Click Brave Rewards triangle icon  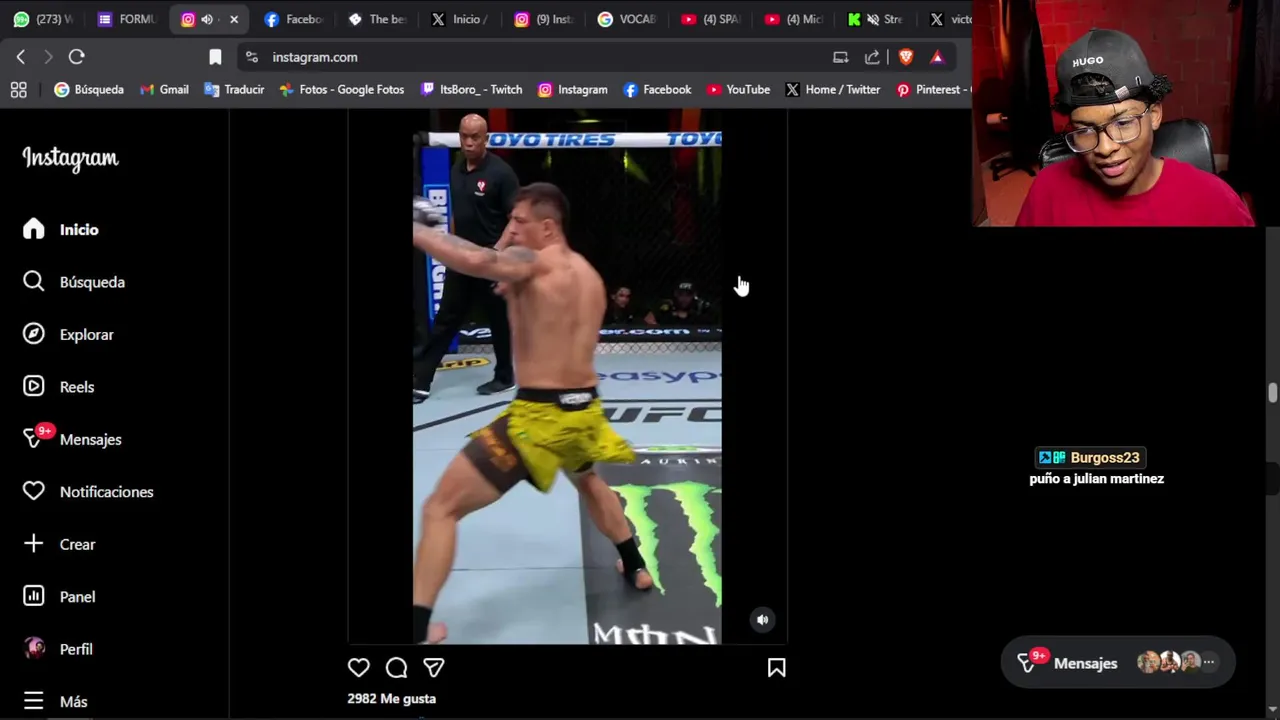(937, 57)
